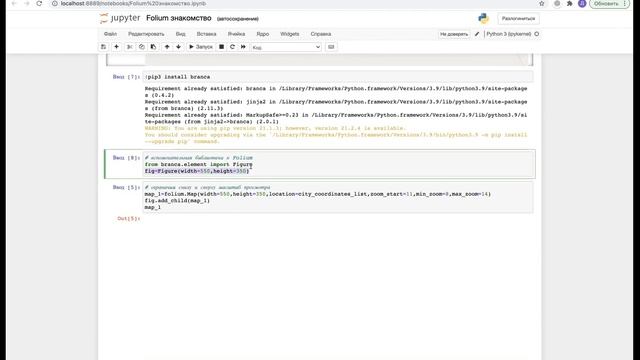Click the kernel idle circle indicator
Screen dimensions: 640x360
tap(537, 34)
